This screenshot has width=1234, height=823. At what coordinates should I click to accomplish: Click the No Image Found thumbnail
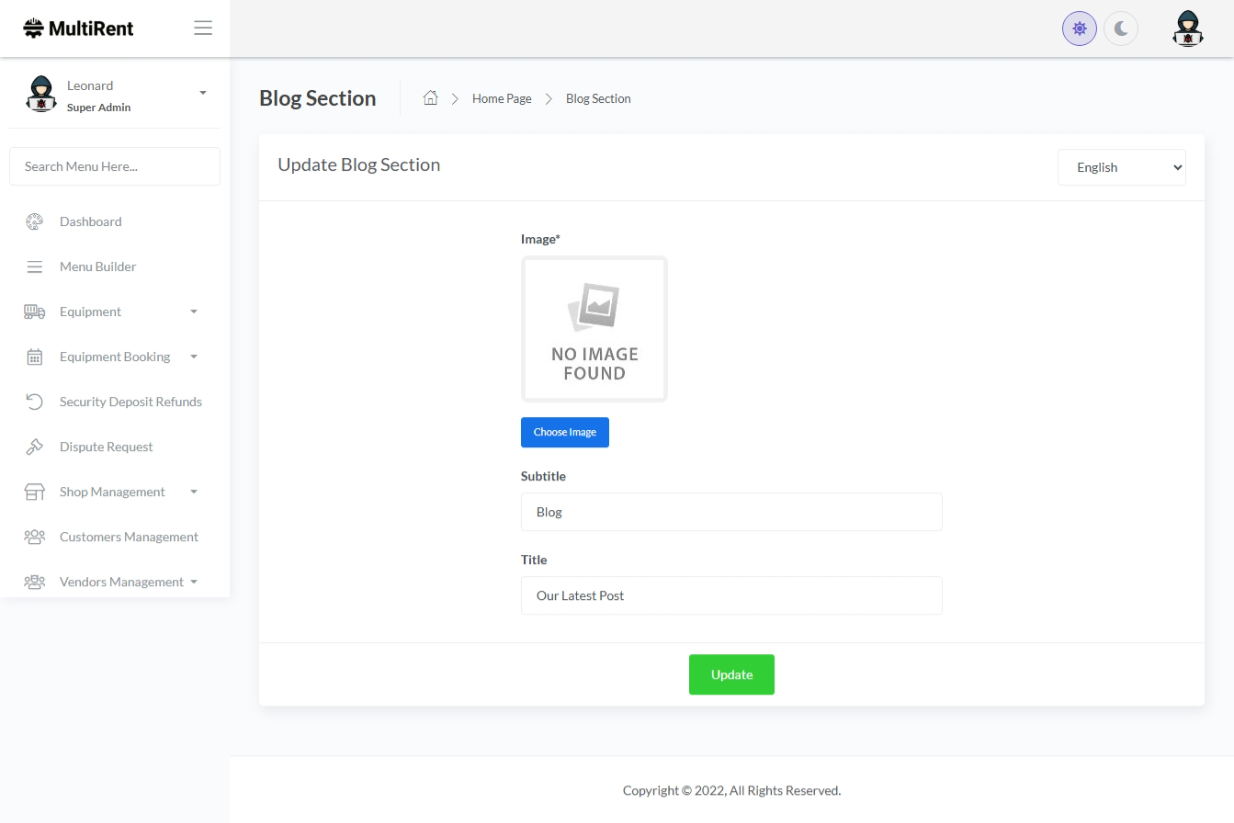pos(594,329)
